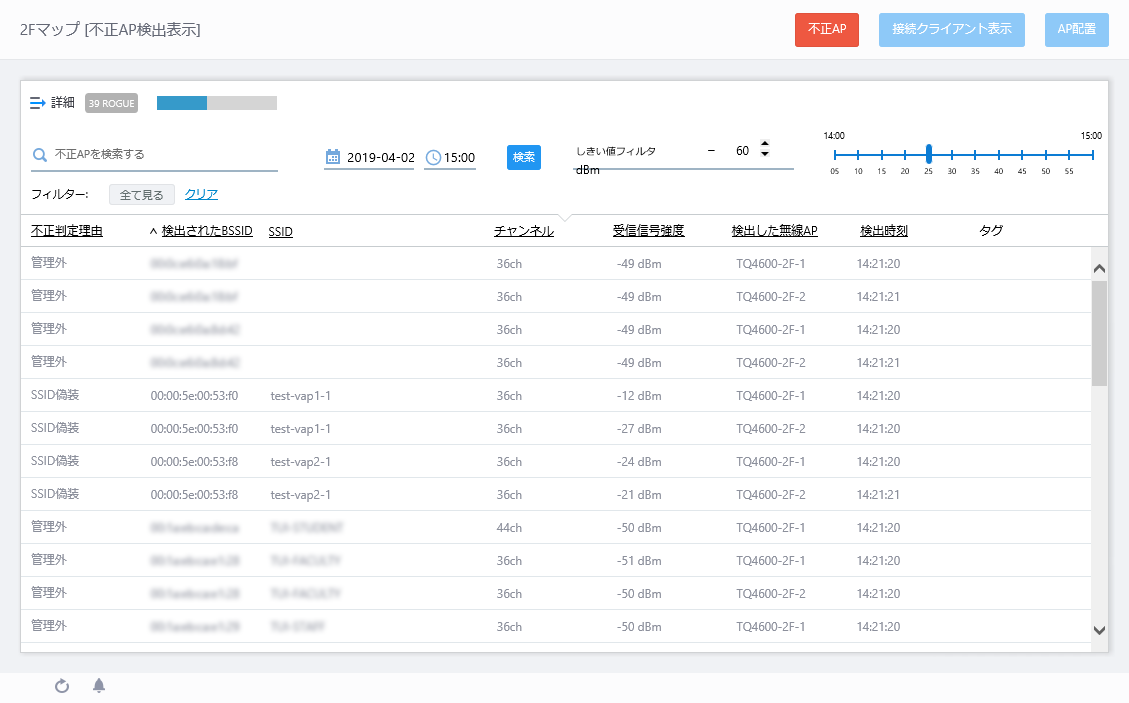This screenshot has height=703, width=1129.
Task: Click the table scrollbar up arrow
Action: (1099, 269)
